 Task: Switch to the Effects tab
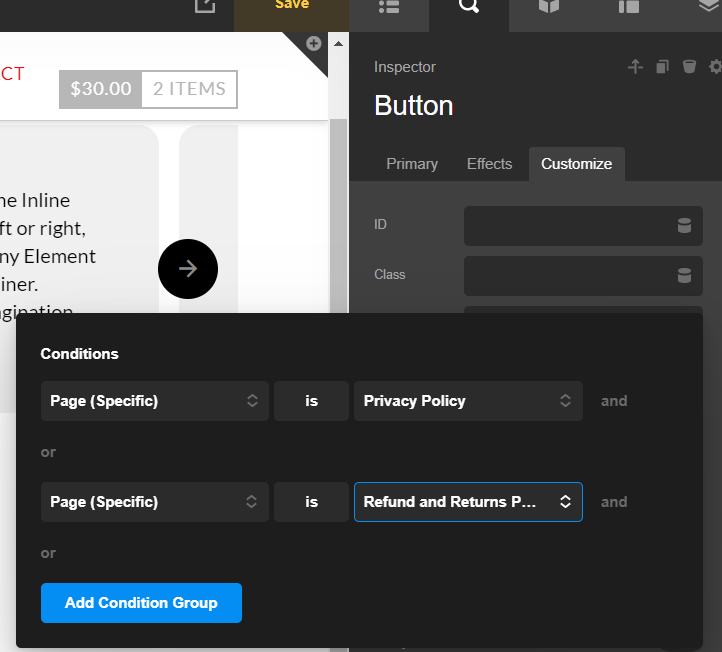coord(489,164)
